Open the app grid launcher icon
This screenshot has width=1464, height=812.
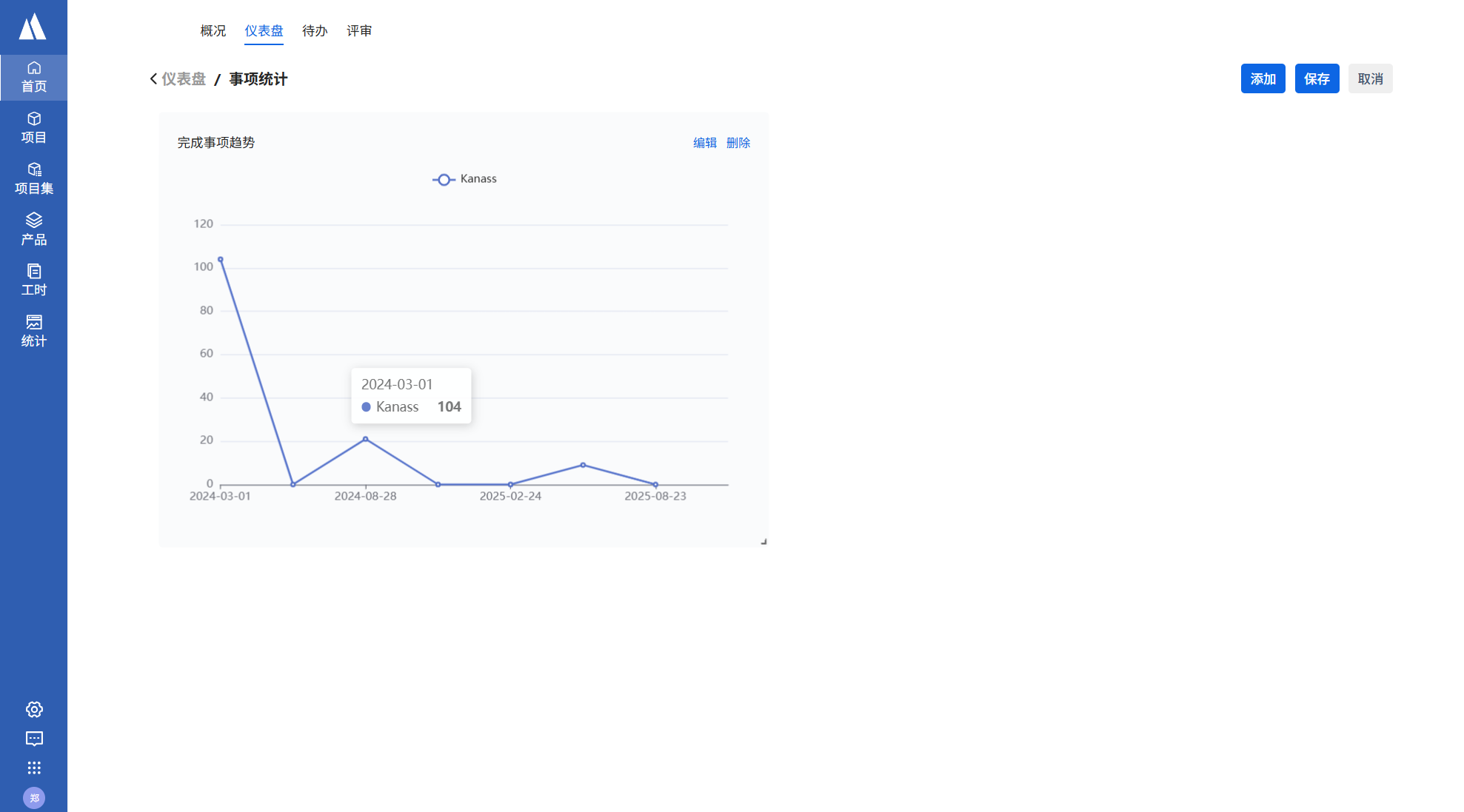(34, 768)
